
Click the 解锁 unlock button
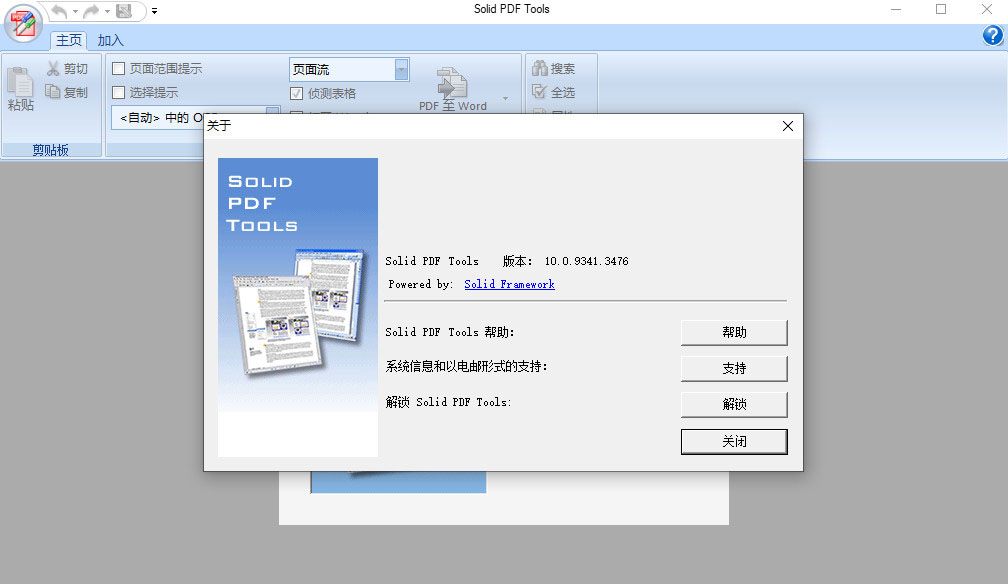pos(734,405)
